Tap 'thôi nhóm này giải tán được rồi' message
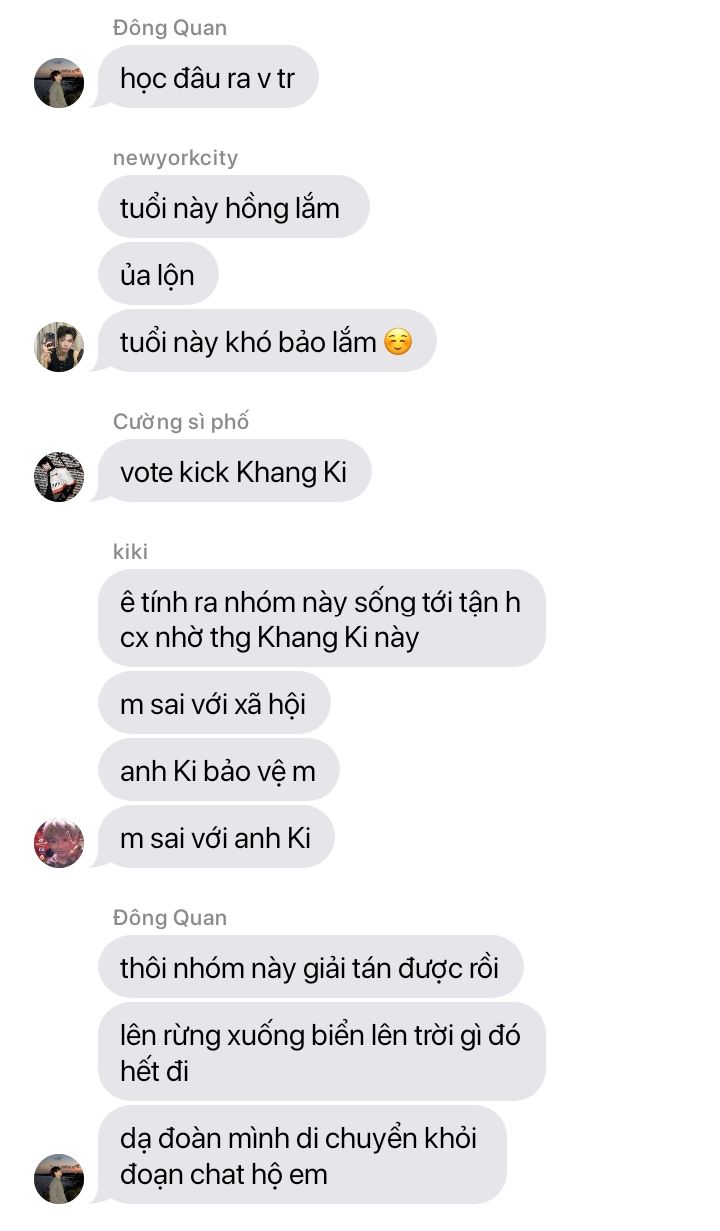720x1231 pixels. coord(310,966)
